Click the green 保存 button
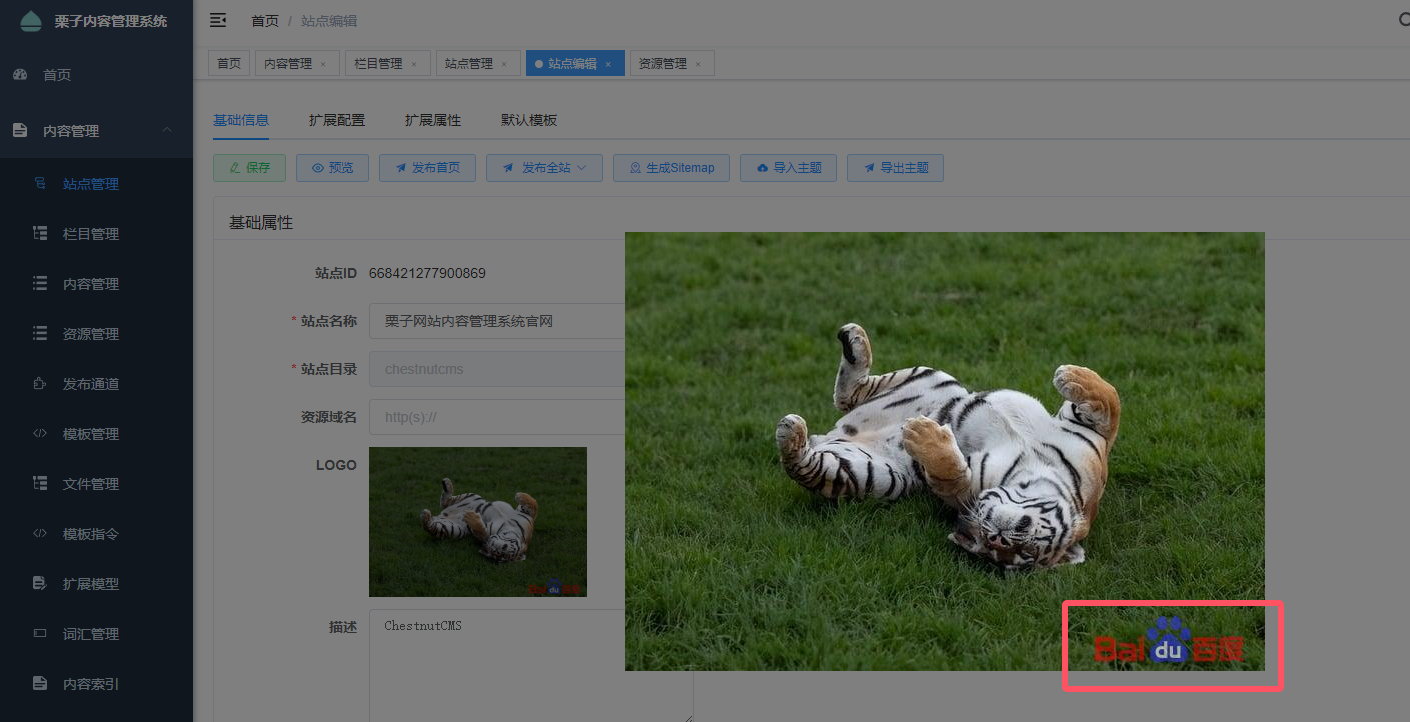 pos(249,168)
